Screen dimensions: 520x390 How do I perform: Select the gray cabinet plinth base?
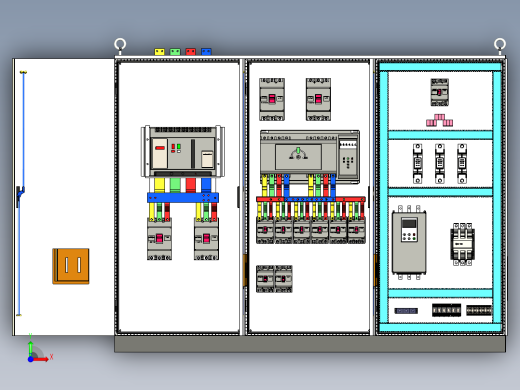(310, 344)
